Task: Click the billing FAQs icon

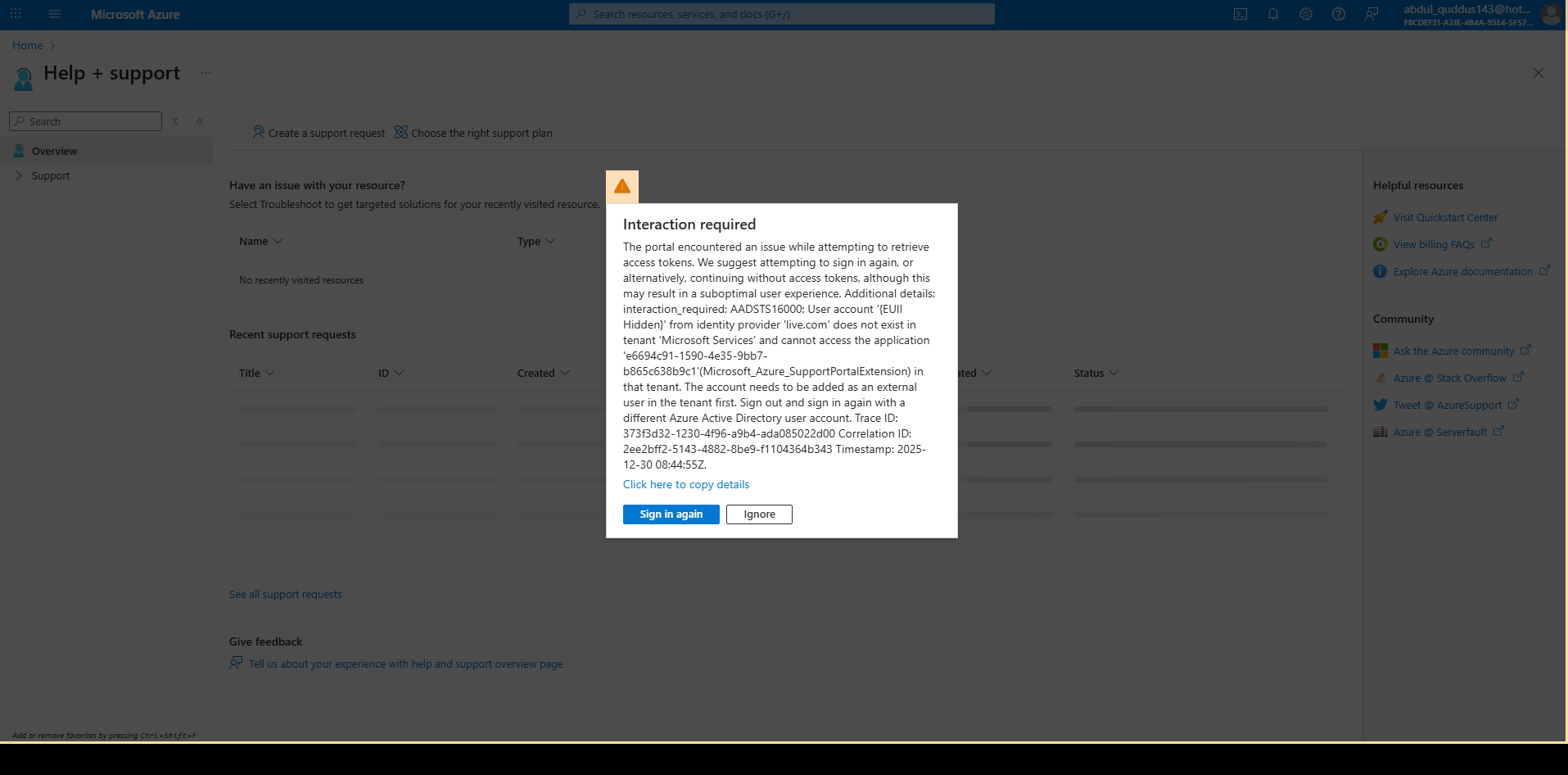Action: (x=1380, y=244)
